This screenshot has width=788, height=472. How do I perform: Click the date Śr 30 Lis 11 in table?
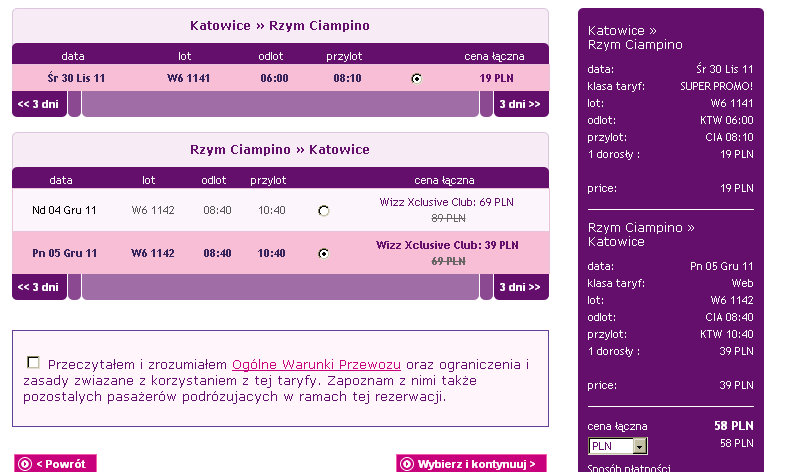click(76, 78)
